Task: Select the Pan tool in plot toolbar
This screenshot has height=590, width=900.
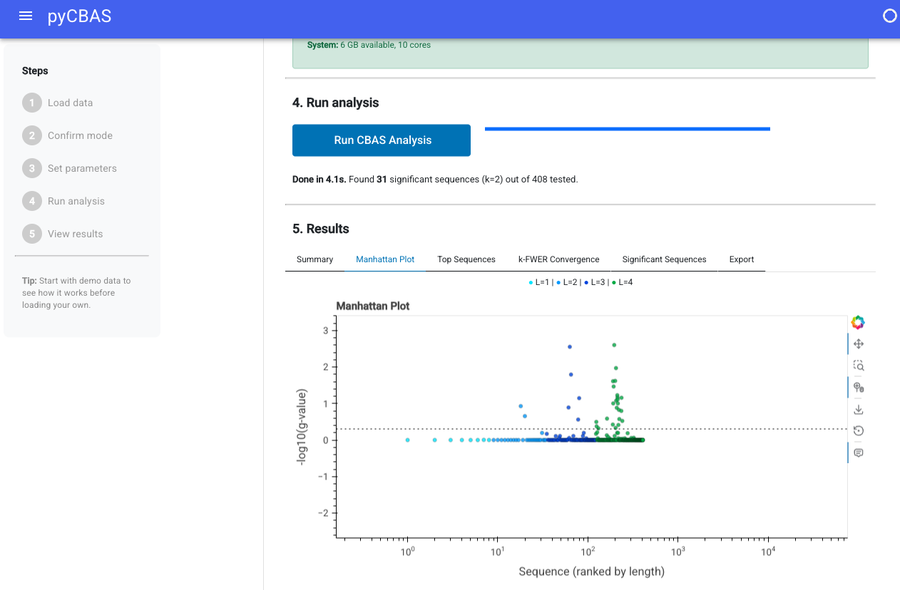Action: tap(858, 344)
